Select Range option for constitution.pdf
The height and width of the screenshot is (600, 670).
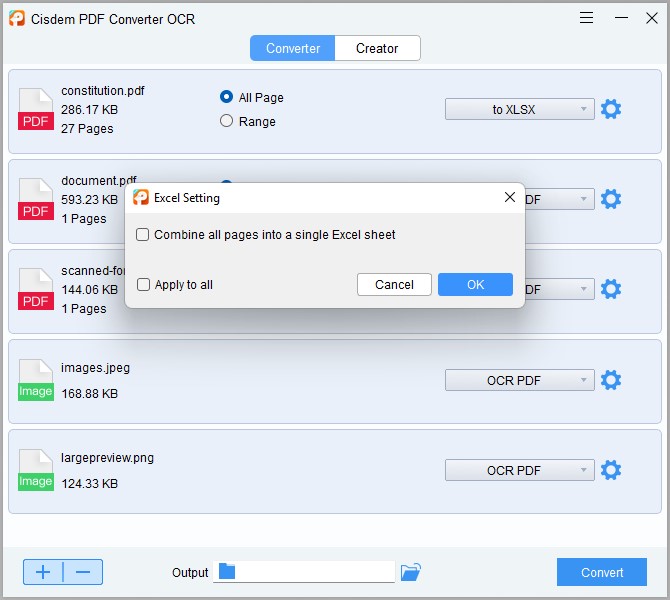(226, 121)
